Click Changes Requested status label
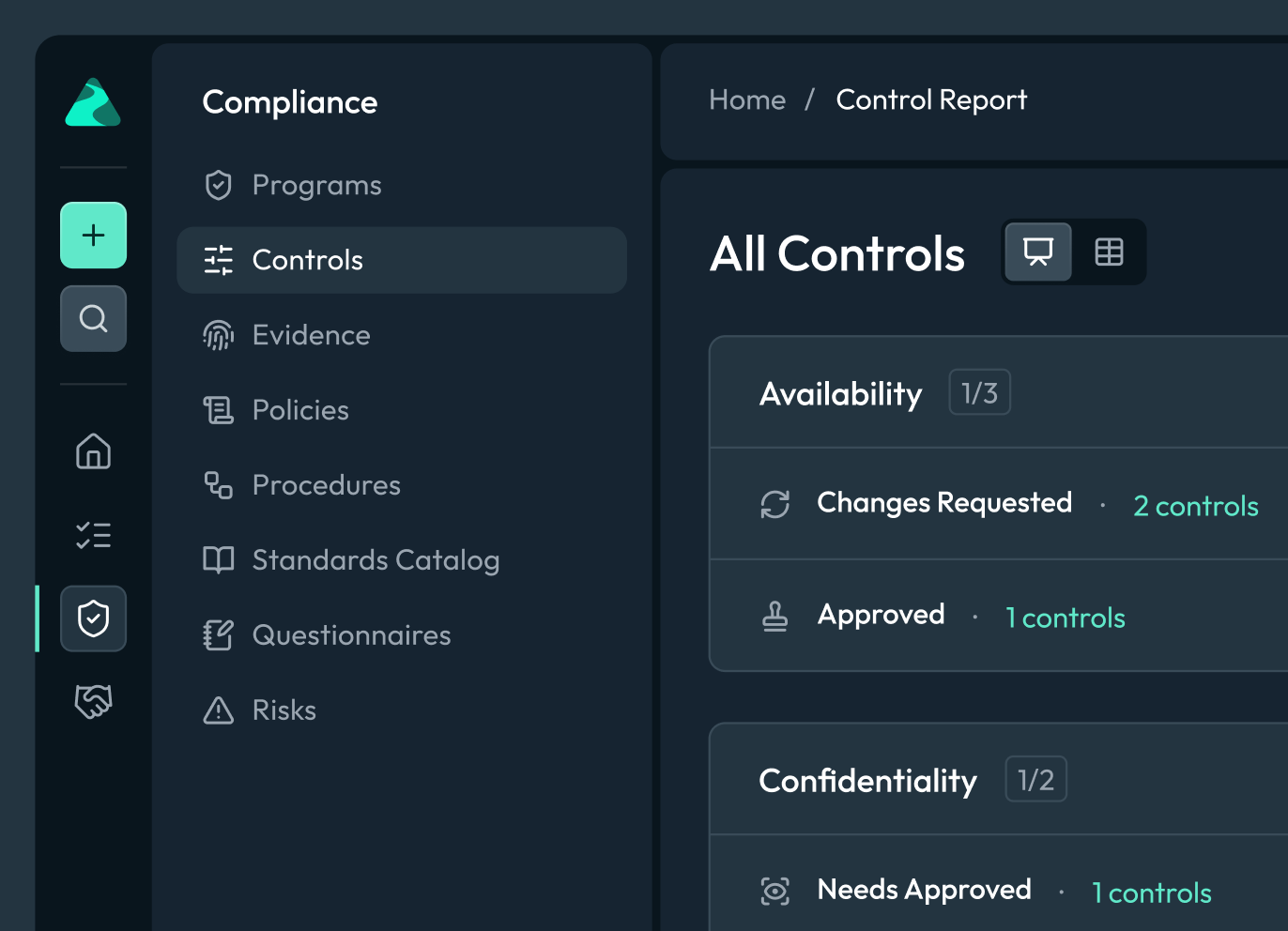This screenshot has width=1288, height=931. point(944,503)
